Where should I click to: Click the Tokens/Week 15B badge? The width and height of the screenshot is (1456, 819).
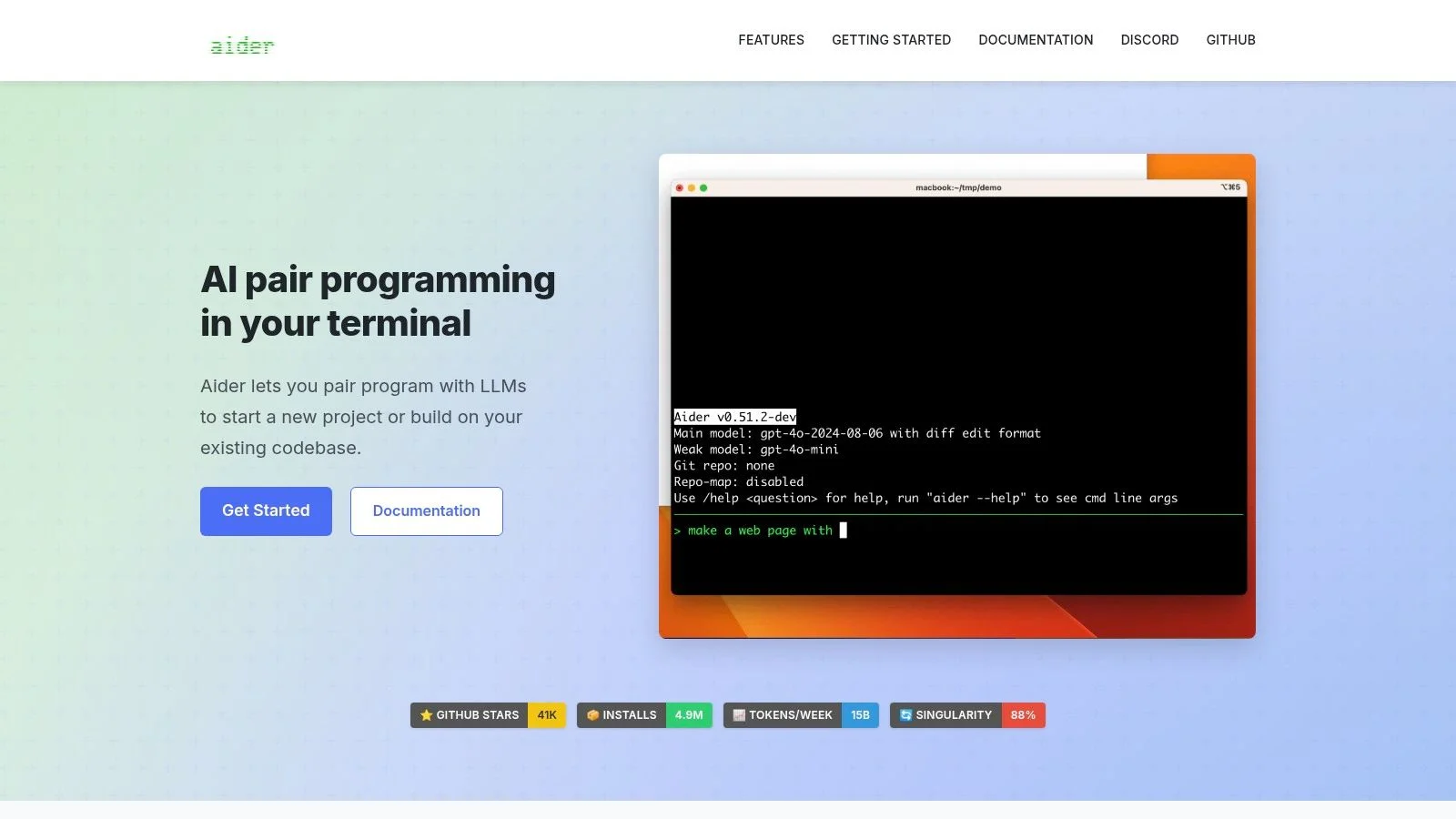pos(801,715)
